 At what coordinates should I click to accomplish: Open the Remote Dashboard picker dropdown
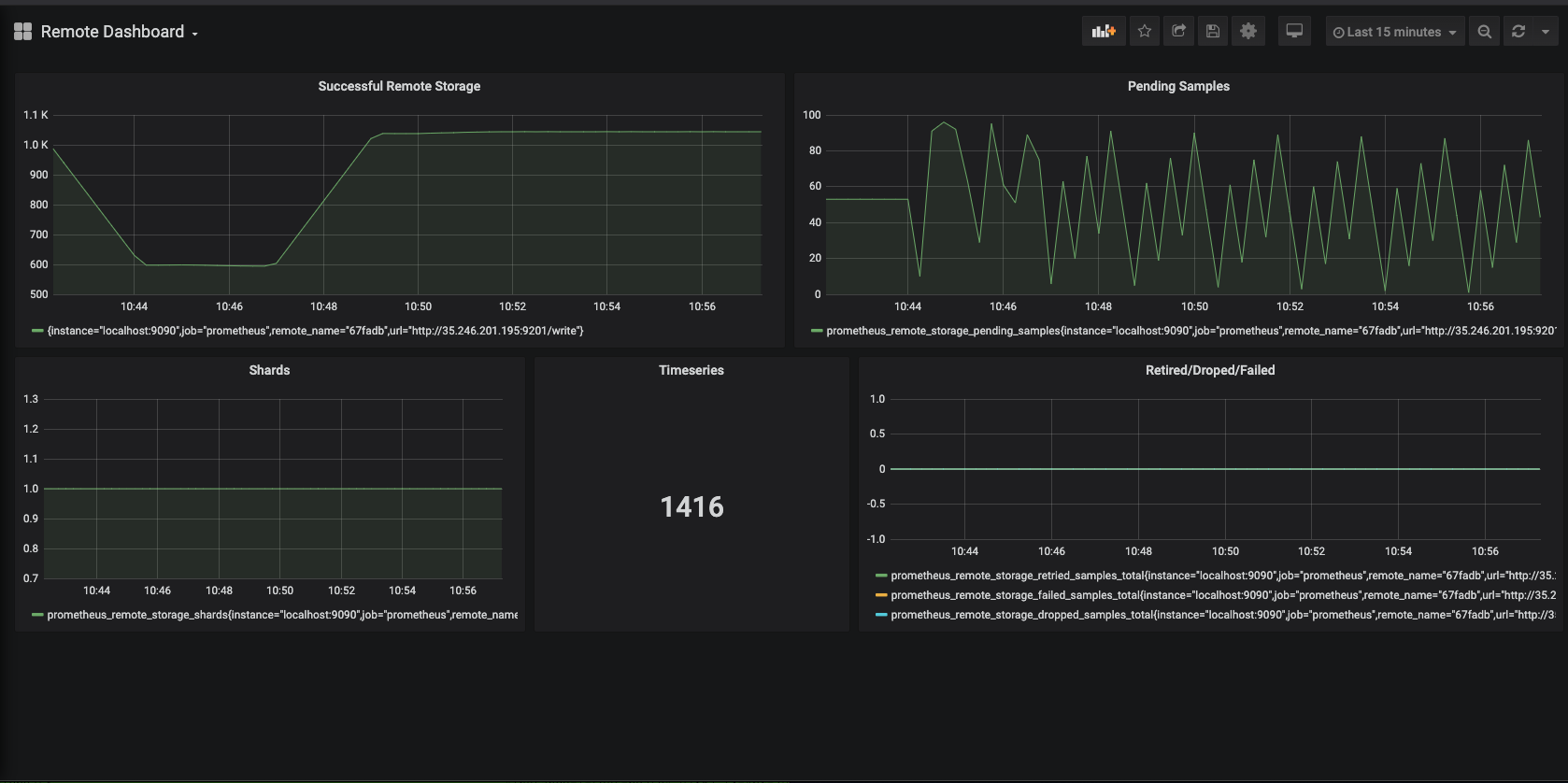[119, 32]
